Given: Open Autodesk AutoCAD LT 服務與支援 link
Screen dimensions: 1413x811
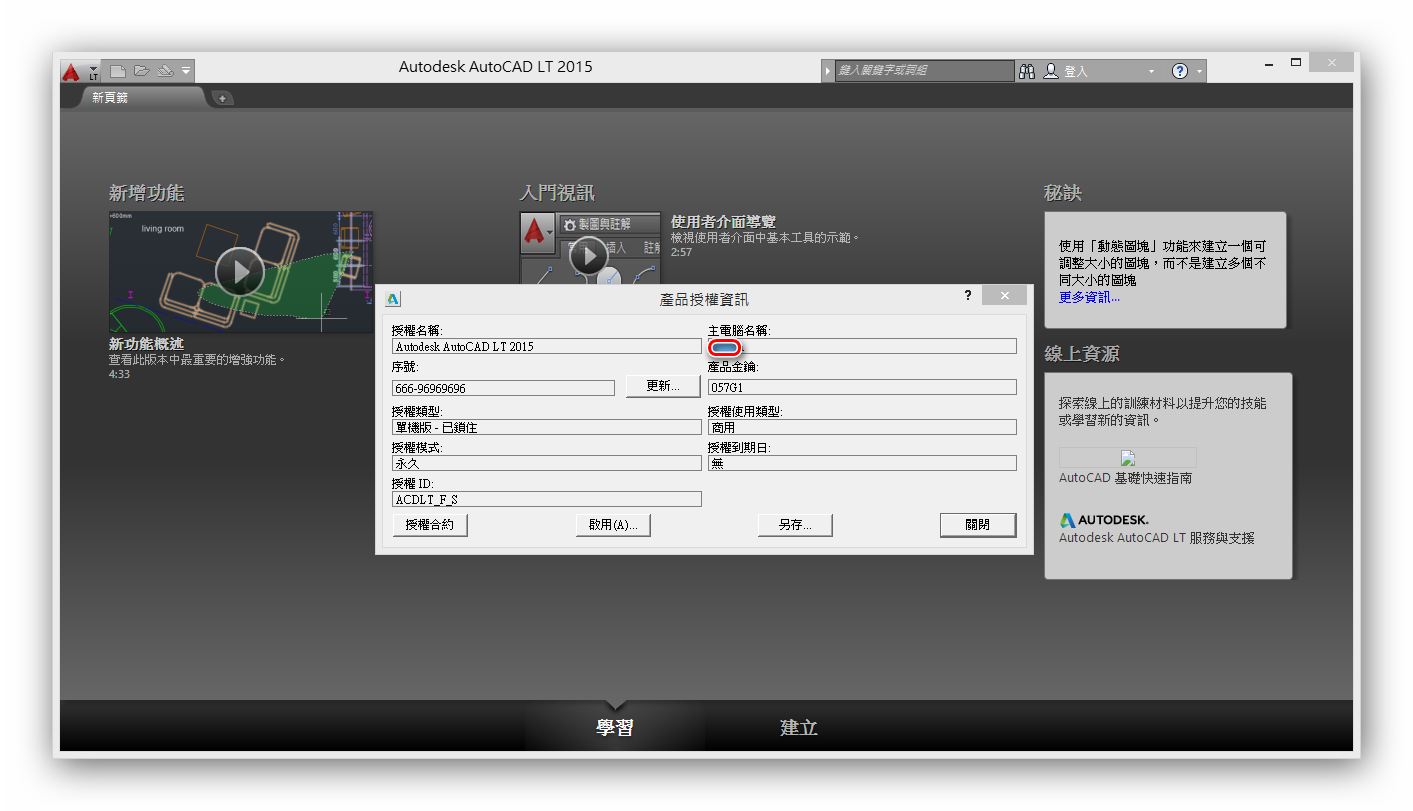Looking at the screenshot, I should (1156, 538).
